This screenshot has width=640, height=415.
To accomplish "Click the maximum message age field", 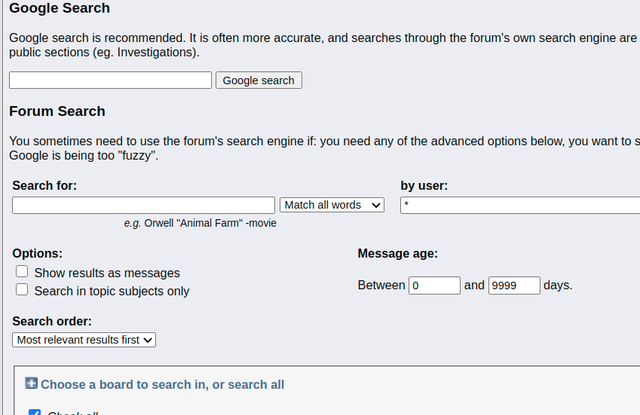I will click(x=514, y=285).
